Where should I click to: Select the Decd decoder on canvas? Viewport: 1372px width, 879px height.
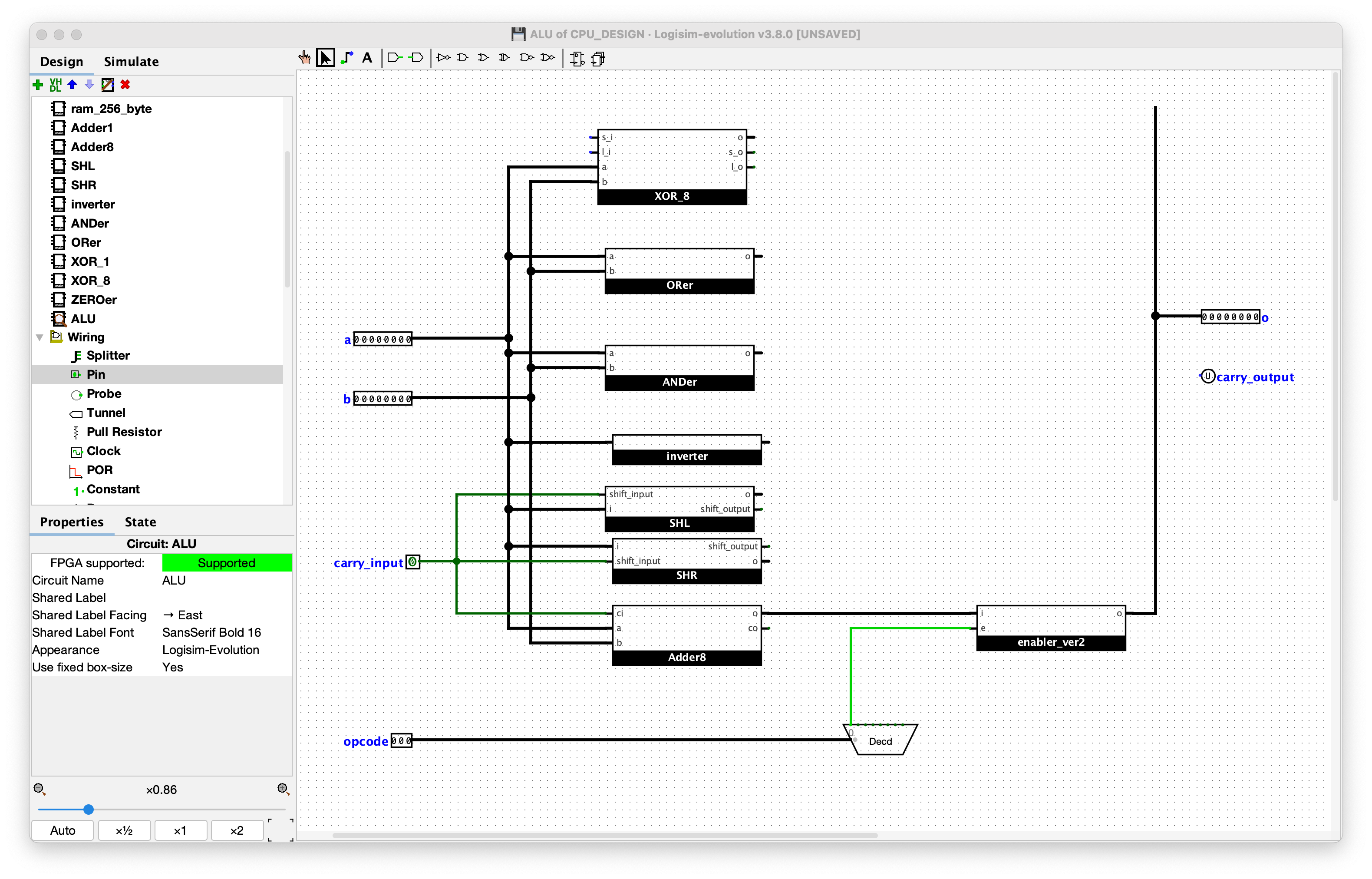880,740
